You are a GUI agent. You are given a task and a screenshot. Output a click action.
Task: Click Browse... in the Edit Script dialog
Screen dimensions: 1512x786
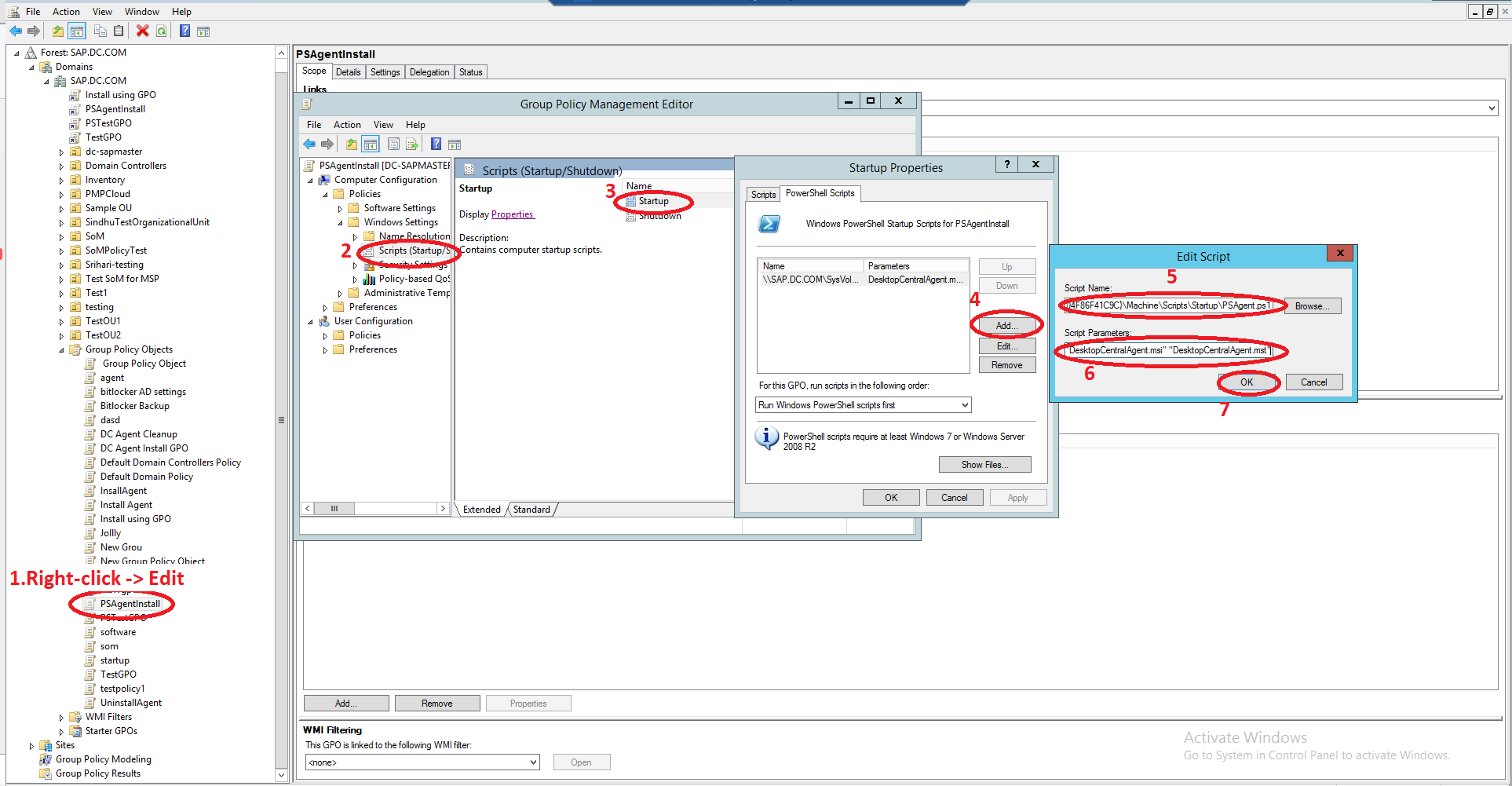[1313, 306]
